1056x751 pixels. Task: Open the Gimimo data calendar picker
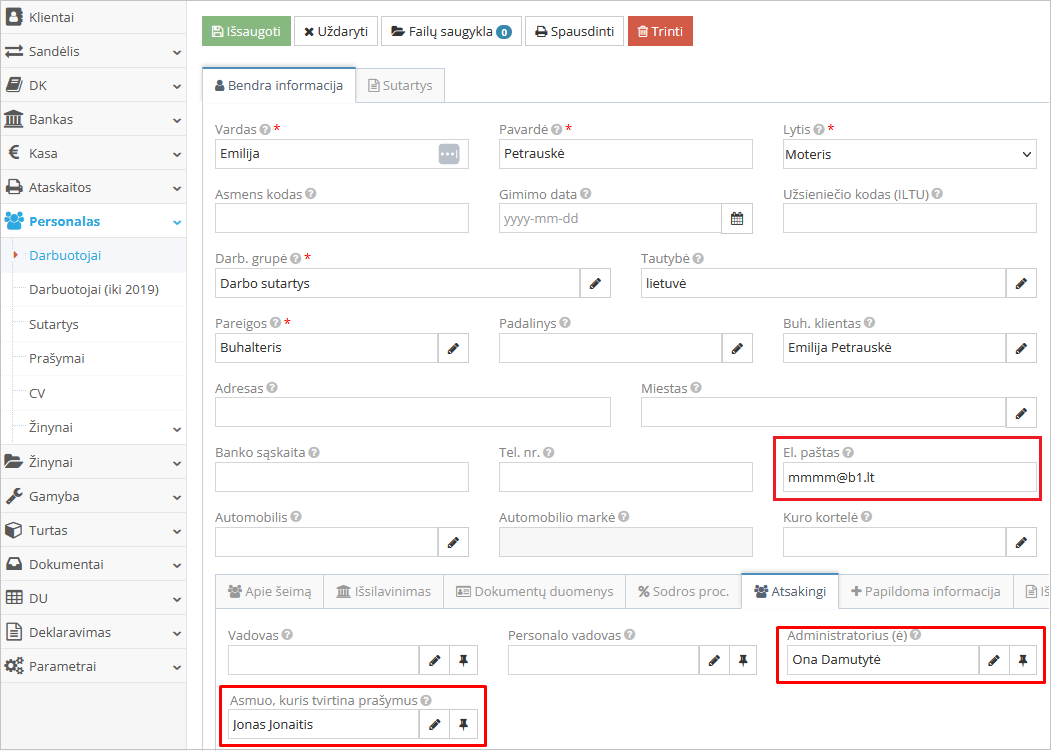coord(737,219)
